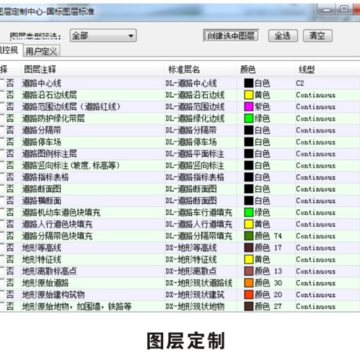
Task: Click standard layer name DX-地形等高线
Action: pos(191,248)
